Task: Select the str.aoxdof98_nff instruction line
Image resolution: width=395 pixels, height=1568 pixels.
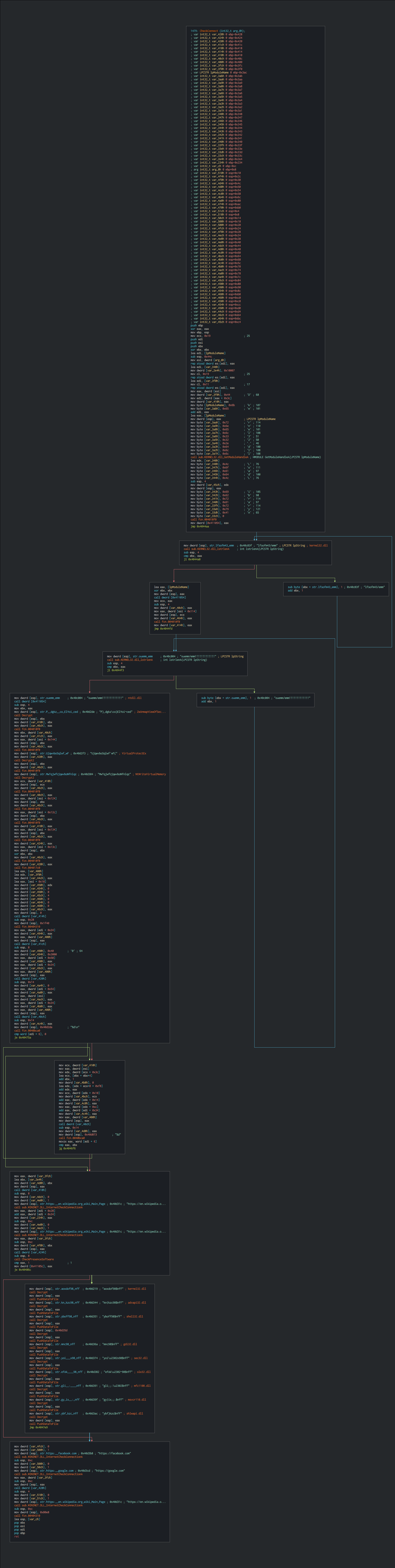Action: click(x=88, y=1289)
